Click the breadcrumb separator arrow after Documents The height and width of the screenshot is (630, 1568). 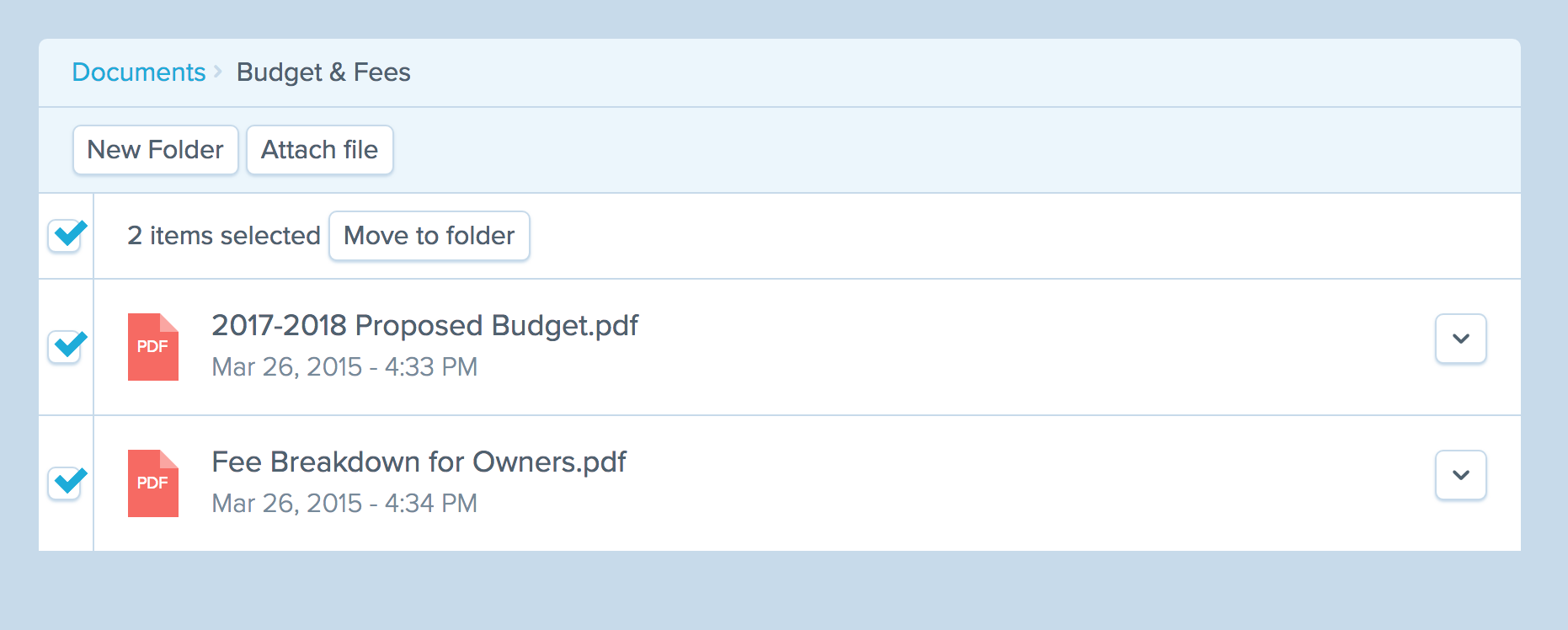click(x=218, y=72)
